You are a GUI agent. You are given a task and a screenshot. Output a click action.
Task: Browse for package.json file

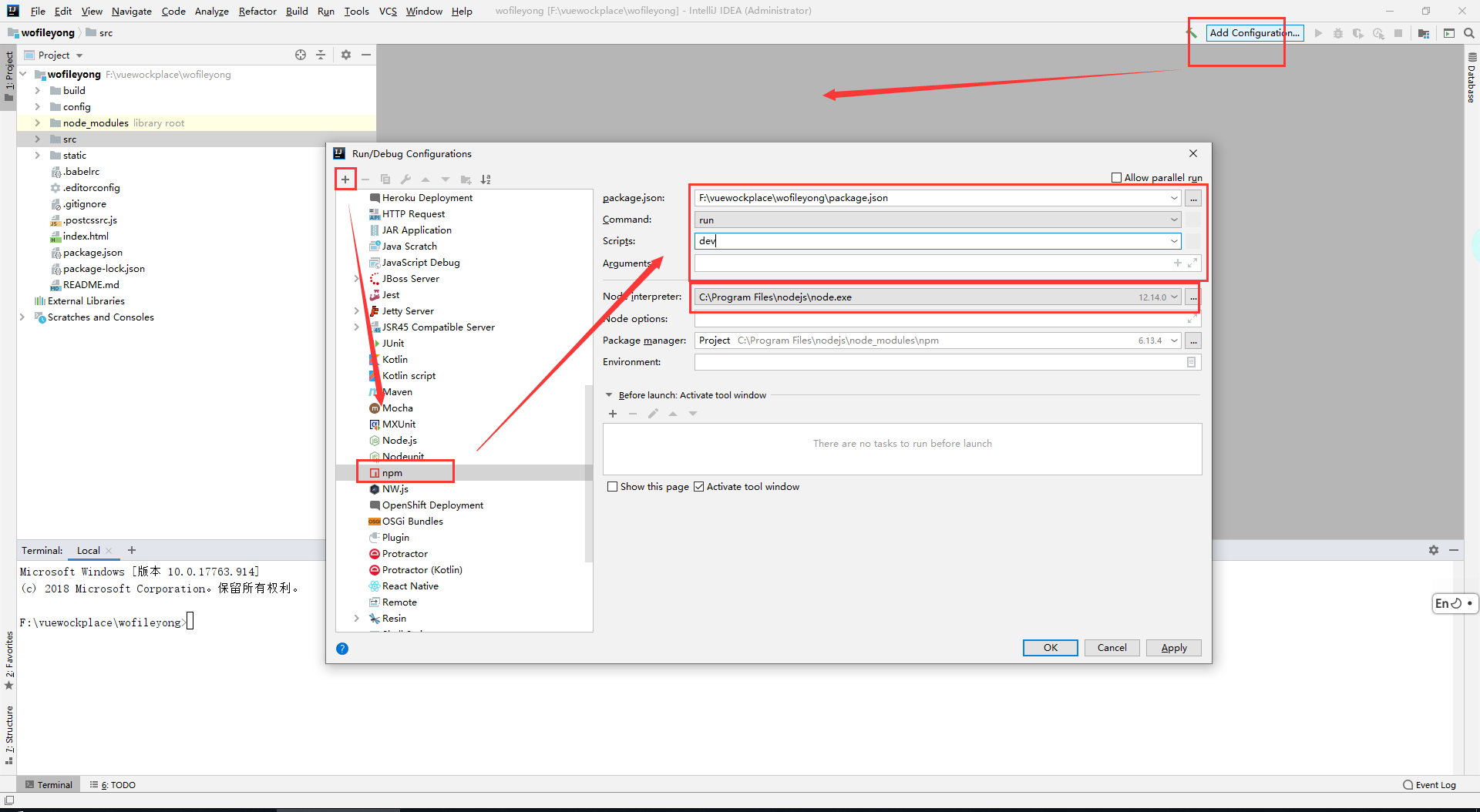click(x=1193, y=199)
